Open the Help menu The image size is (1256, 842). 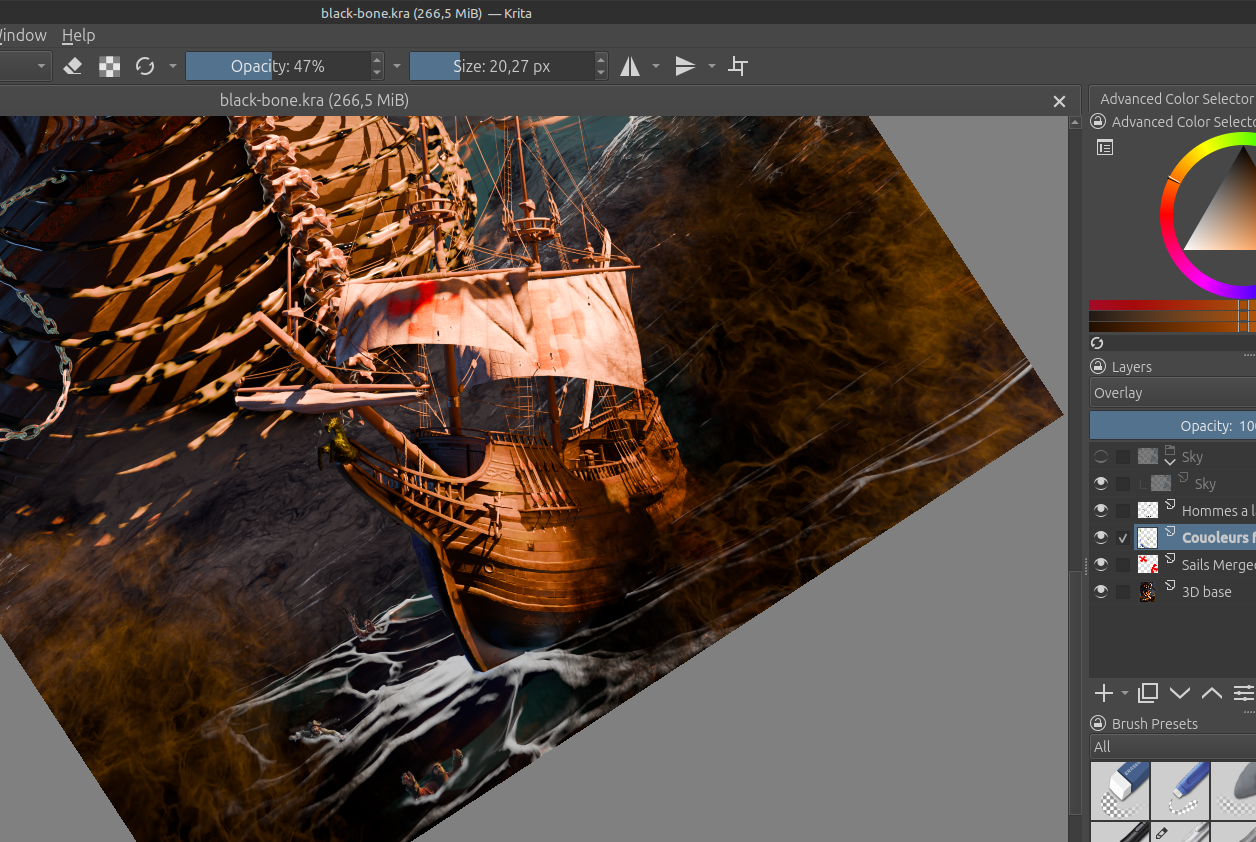(x=78, y=35)
